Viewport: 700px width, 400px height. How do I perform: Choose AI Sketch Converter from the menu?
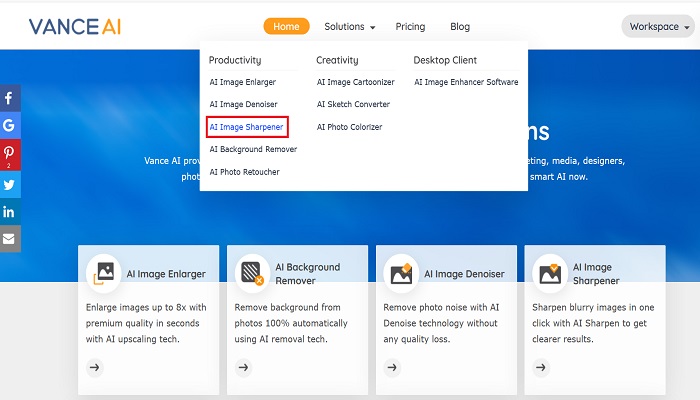[353, 104]
